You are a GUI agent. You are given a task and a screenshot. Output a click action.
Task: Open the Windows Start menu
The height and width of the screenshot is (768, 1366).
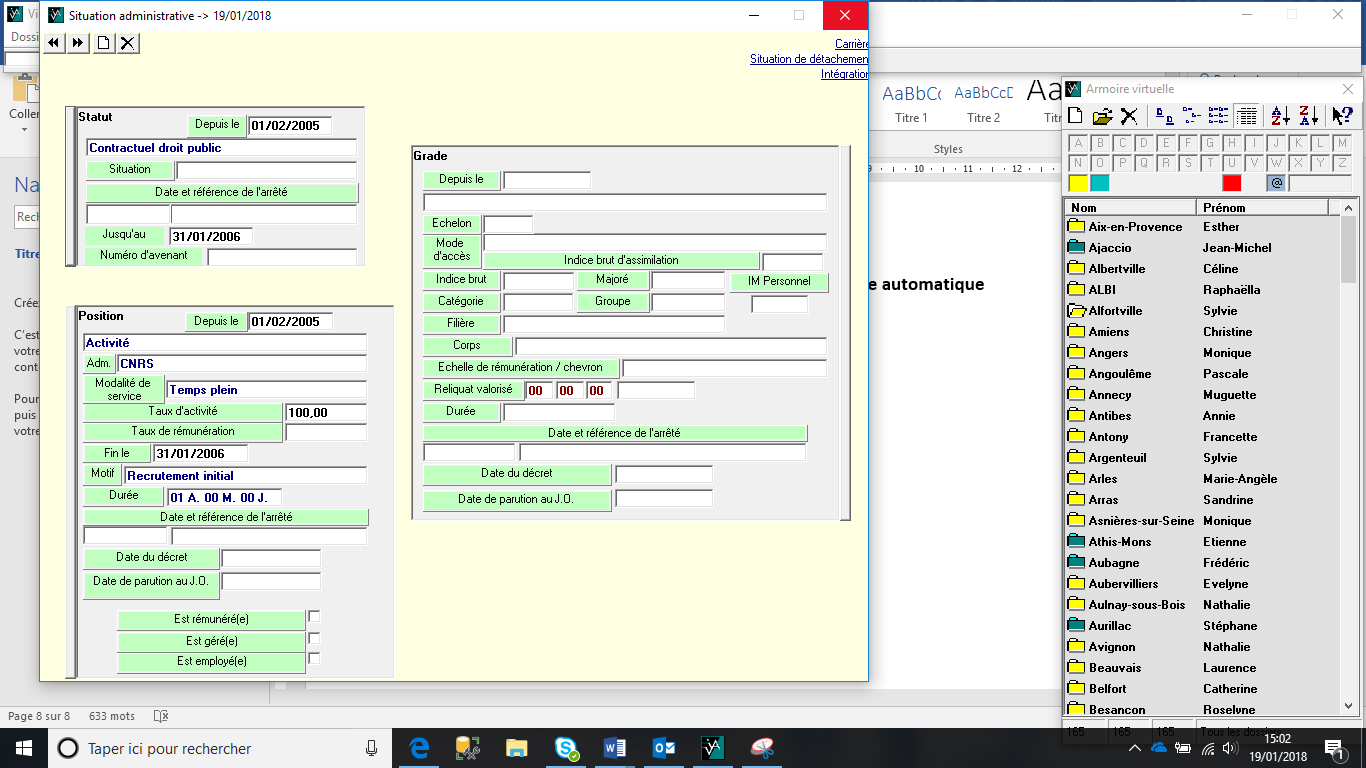coord(23,748)
